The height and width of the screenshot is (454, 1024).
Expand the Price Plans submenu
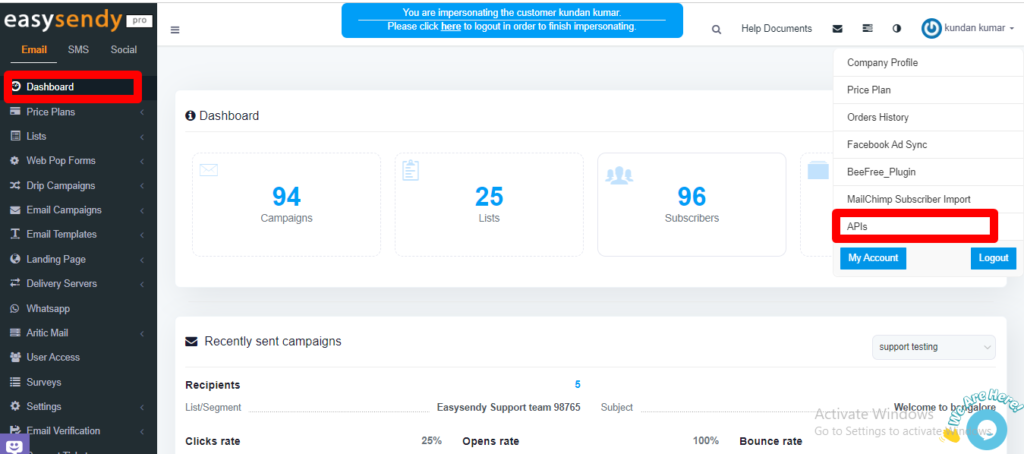pyautogui.click(x=141, y=112)
